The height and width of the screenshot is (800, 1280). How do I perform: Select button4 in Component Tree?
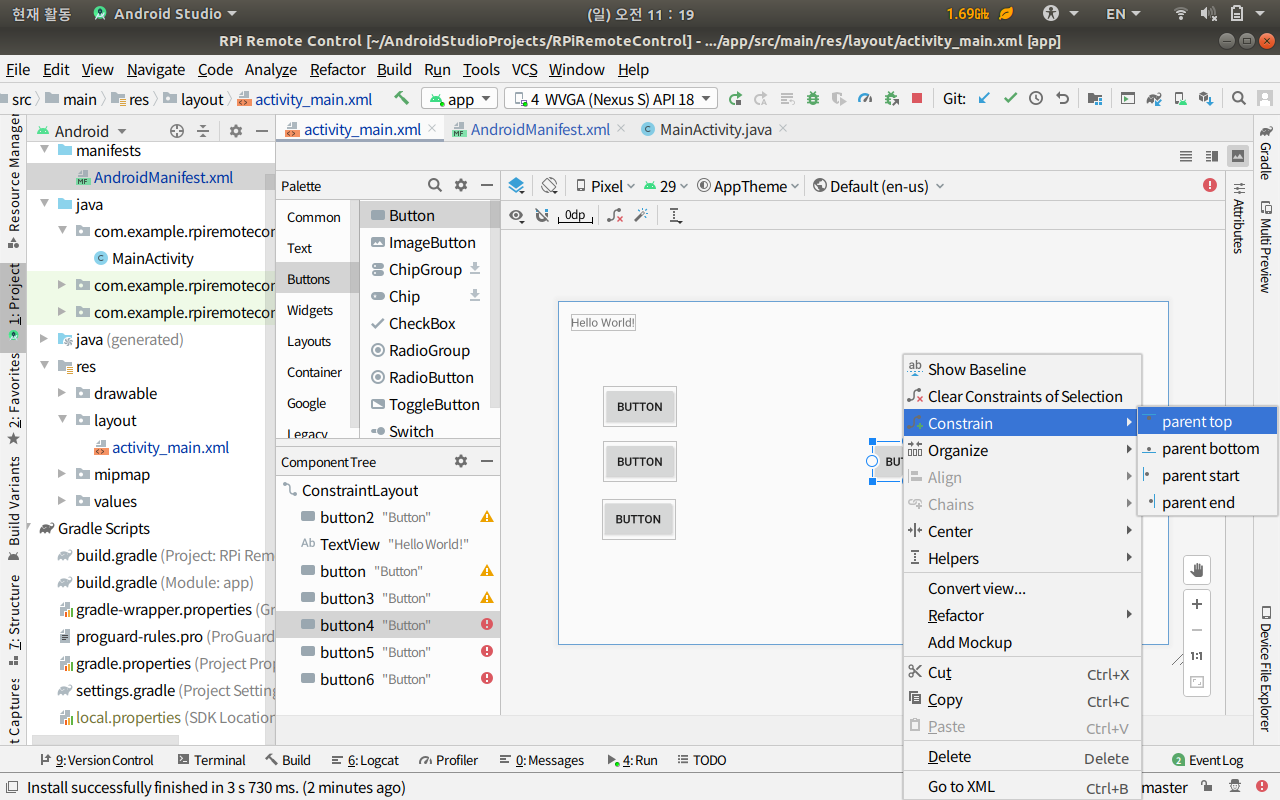[x=388, y=625]
